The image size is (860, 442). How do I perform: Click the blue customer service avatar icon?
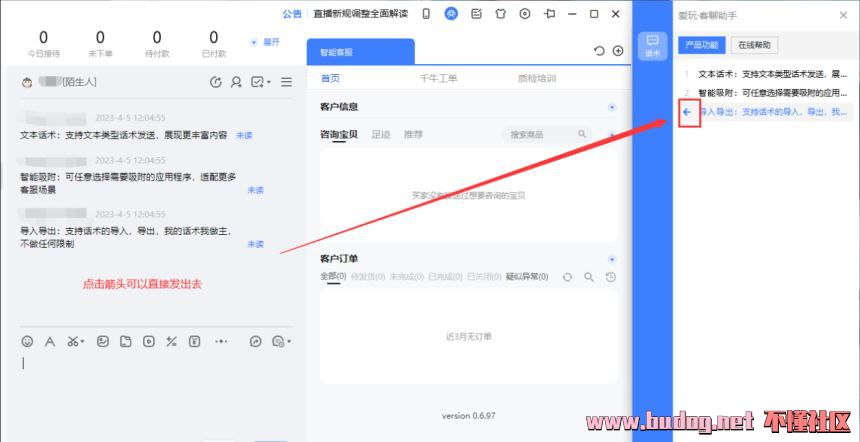pyautogui.click(x=451, y=14)
